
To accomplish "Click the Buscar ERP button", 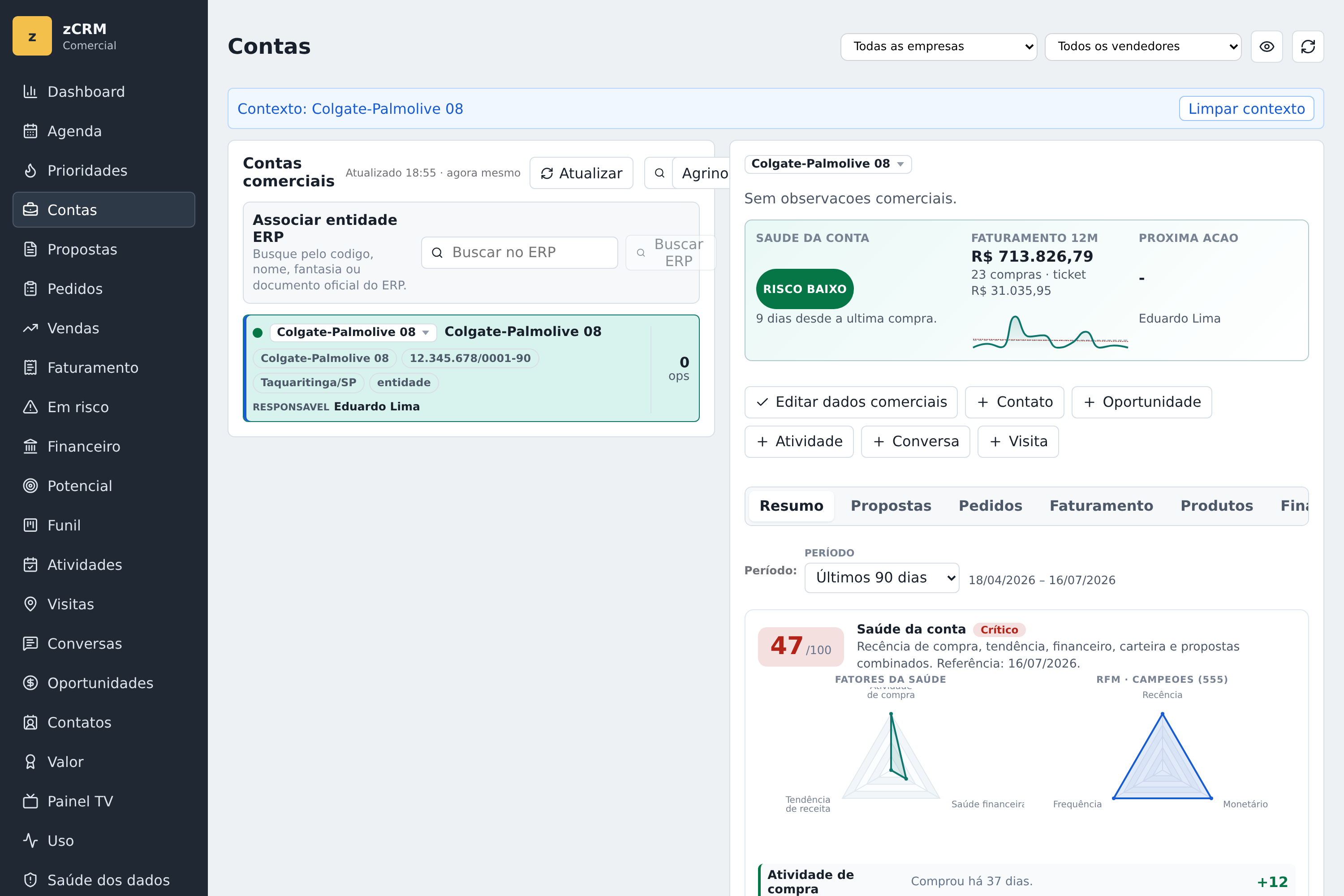I will (670, 253).
